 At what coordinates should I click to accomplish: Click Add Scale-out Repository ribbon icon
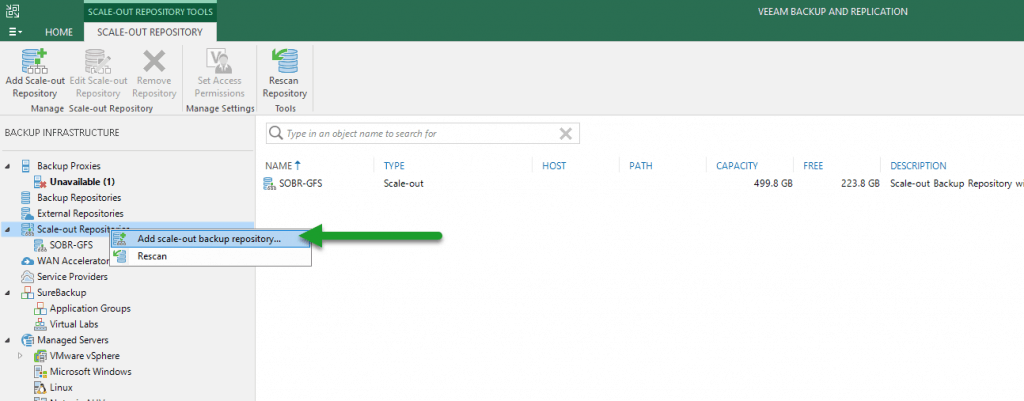34,61
